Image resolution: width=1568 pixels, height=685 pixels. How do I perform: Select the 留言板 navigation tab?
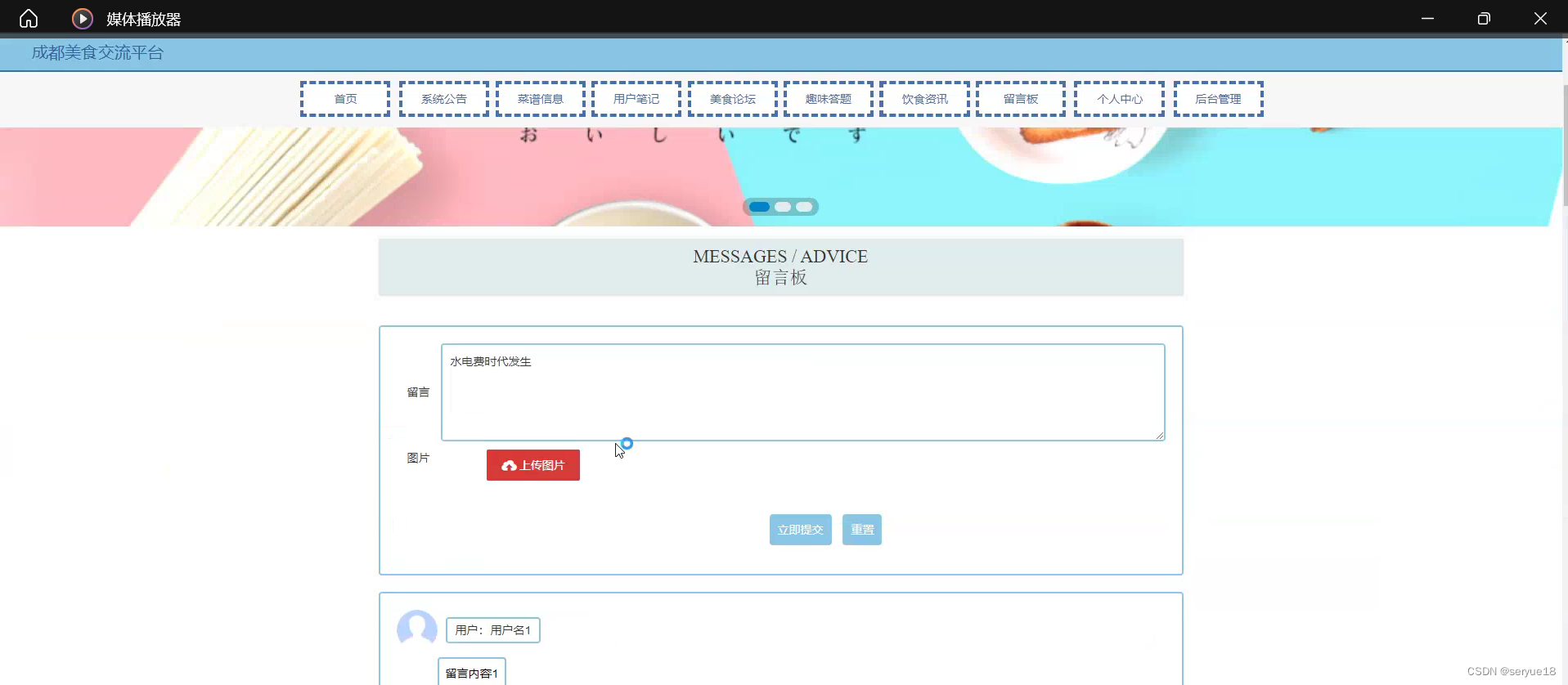[1021, 99]
